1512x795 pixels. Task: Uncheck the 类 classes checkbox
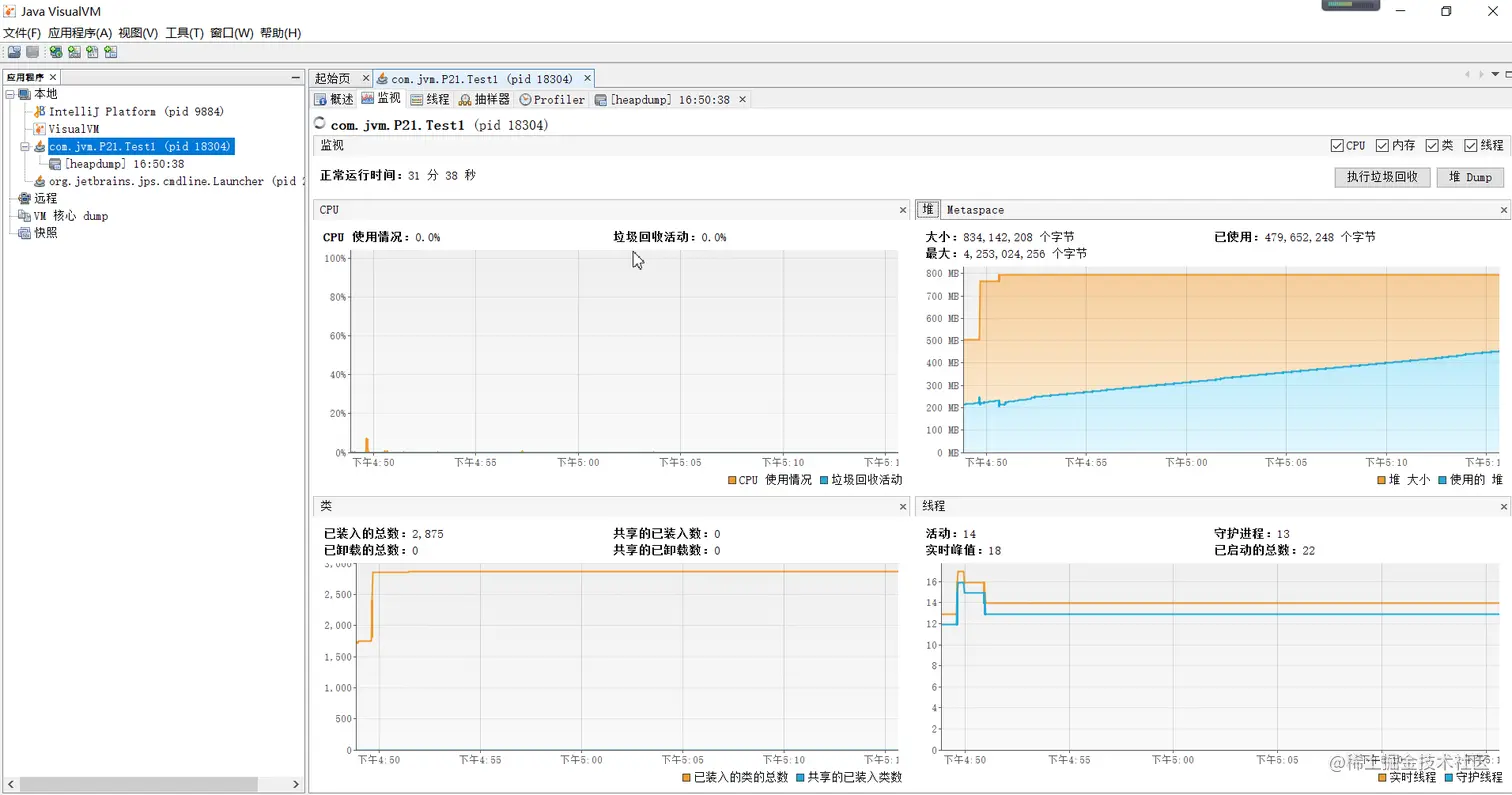pos(1432,145)
